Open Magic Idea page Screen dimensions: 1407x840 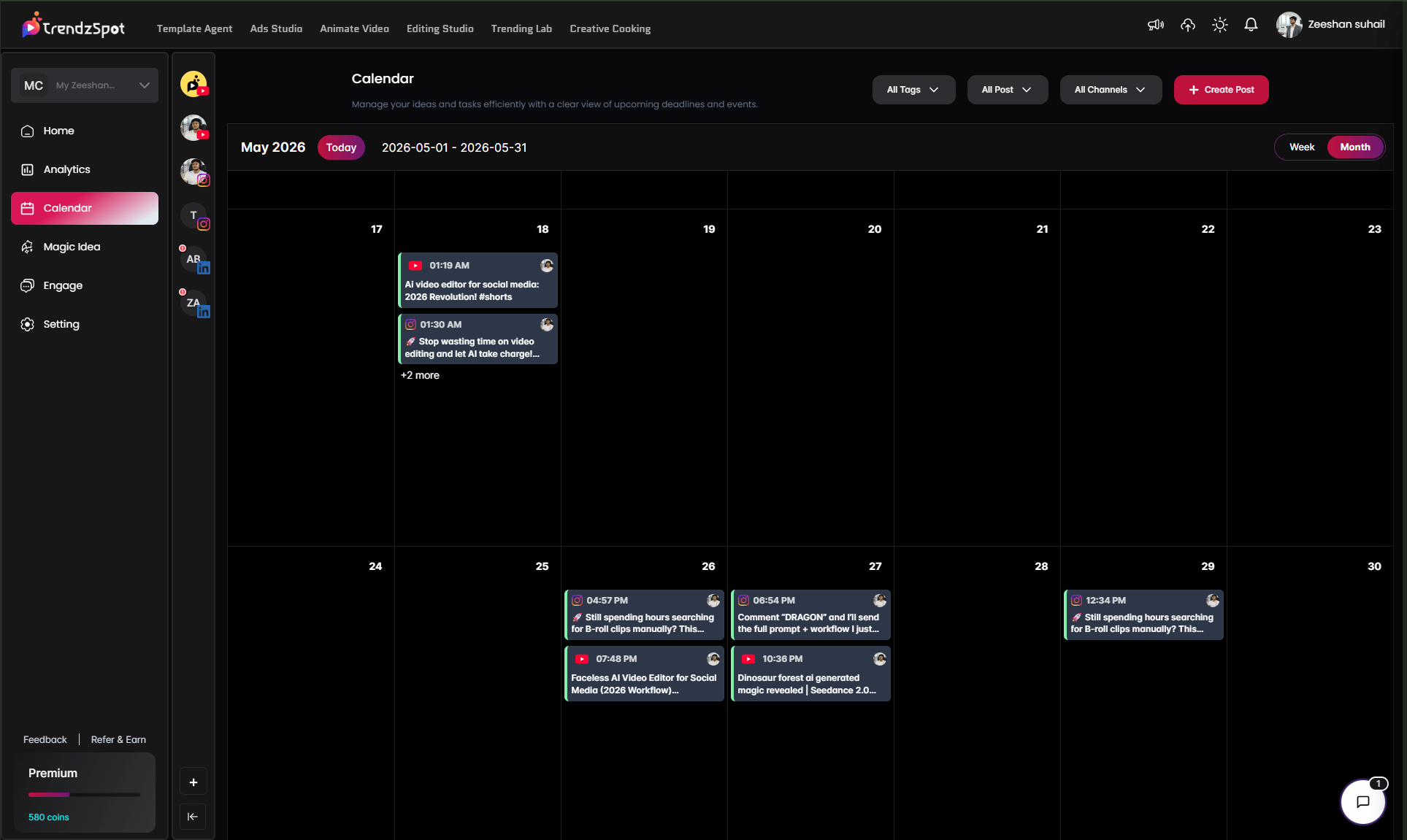click(85, 247)
